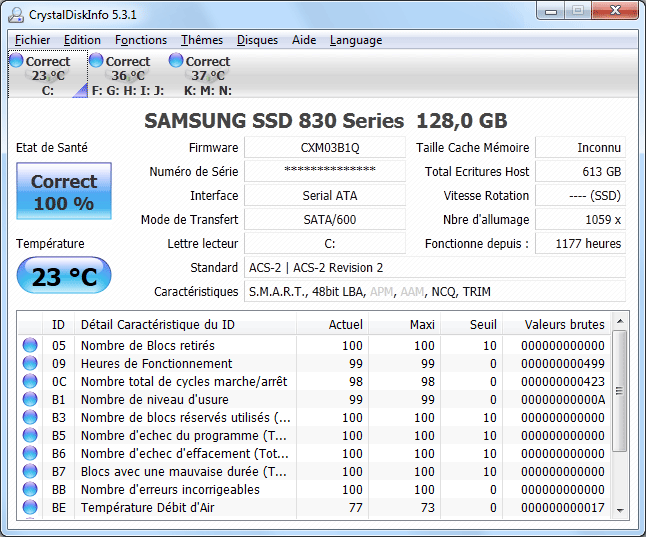Open the Edition menu
Viewport: 646px width, 537px height.
click(82, 40)
